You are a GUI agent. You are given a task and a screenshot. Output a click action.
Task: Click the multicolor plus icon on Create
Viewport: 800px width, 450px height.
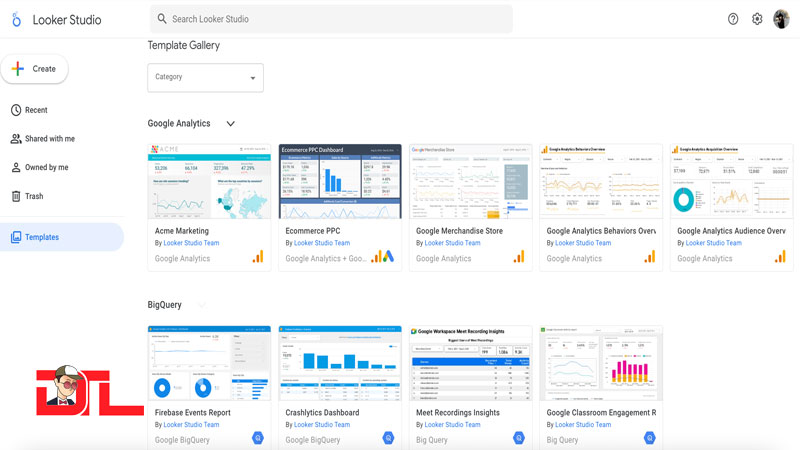click(17, 68)
